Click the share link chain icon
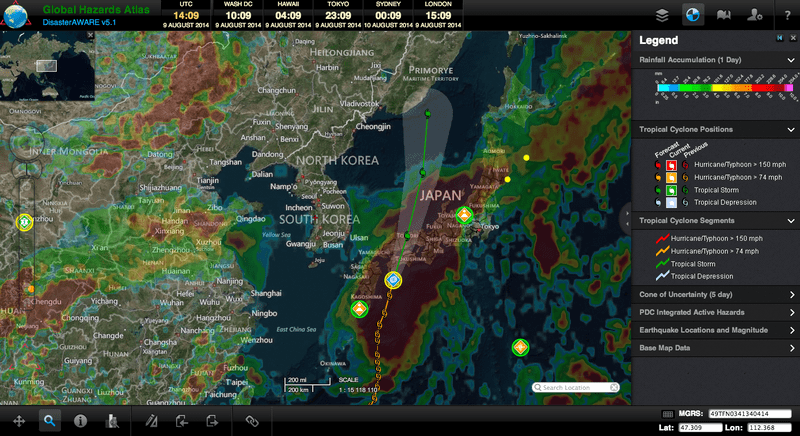 (251, 421)
